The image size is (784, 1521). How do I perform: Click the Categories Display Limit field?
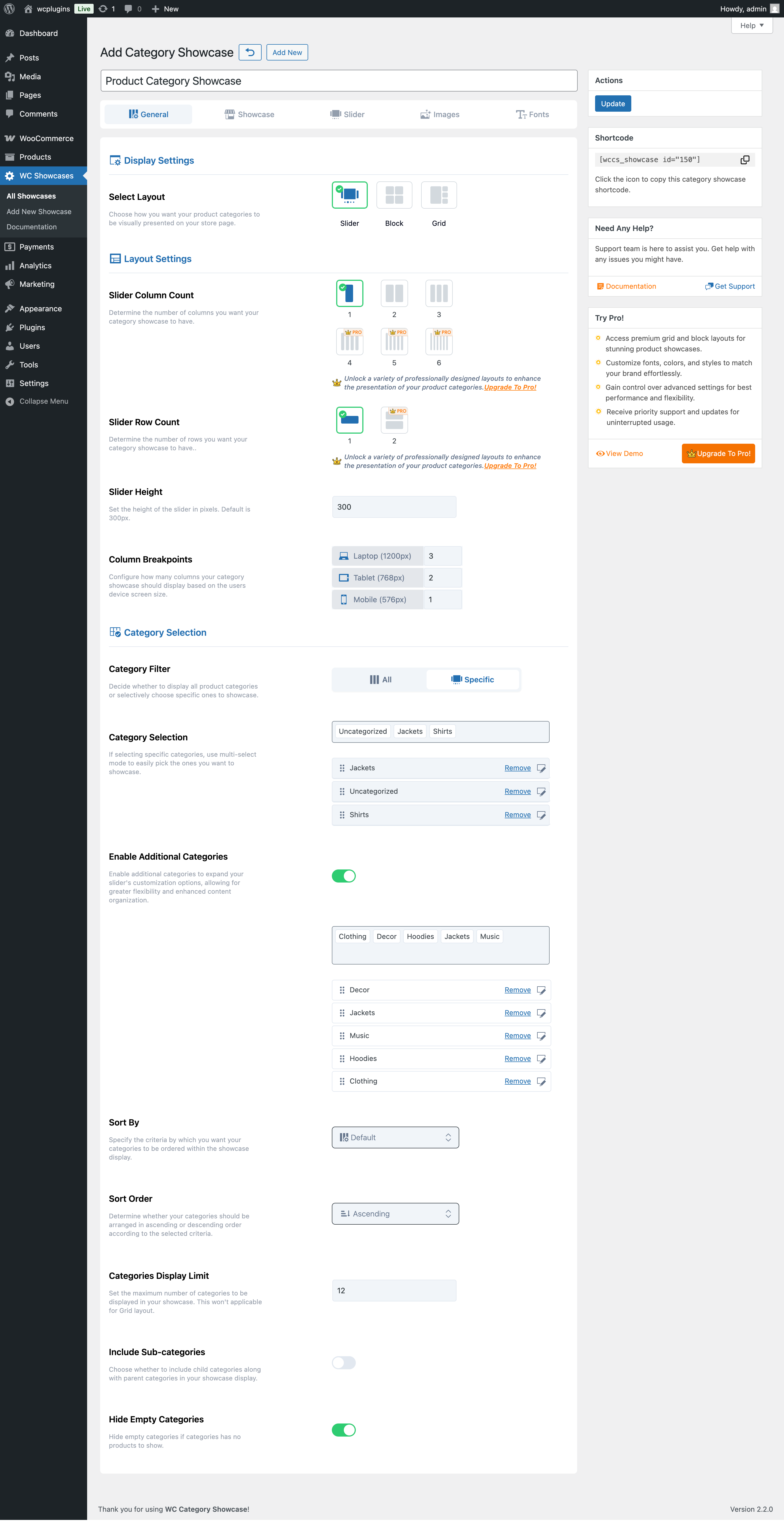coord(394,1291)
